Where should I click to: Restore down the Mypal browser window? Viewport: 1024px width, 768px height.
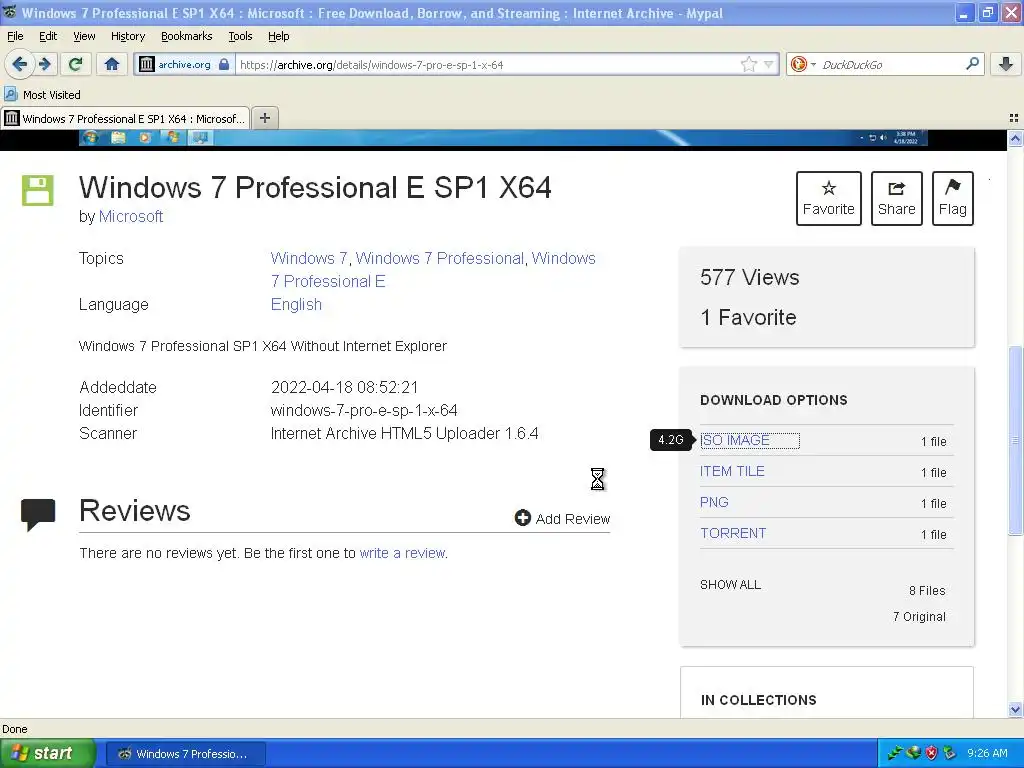[987, 12]
